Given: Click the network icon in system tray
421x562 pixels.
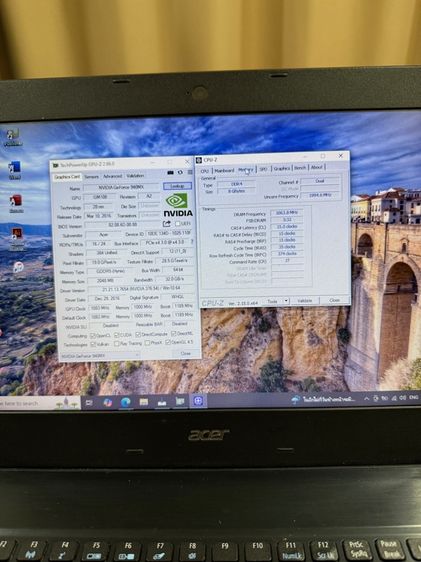Looking at the screenshot, I should point(394,398).
